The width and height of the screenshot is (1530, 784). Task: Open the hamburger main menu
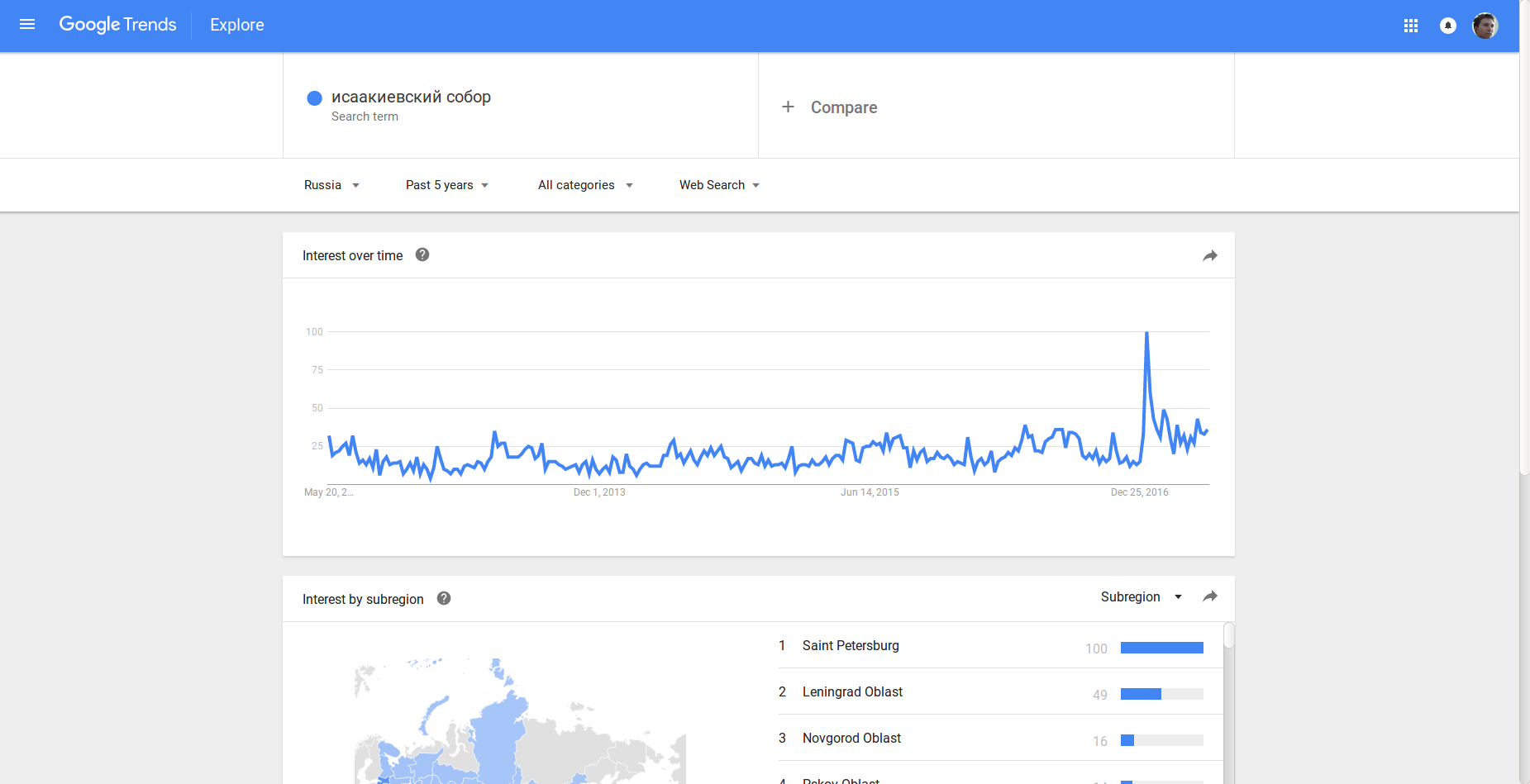27,25
